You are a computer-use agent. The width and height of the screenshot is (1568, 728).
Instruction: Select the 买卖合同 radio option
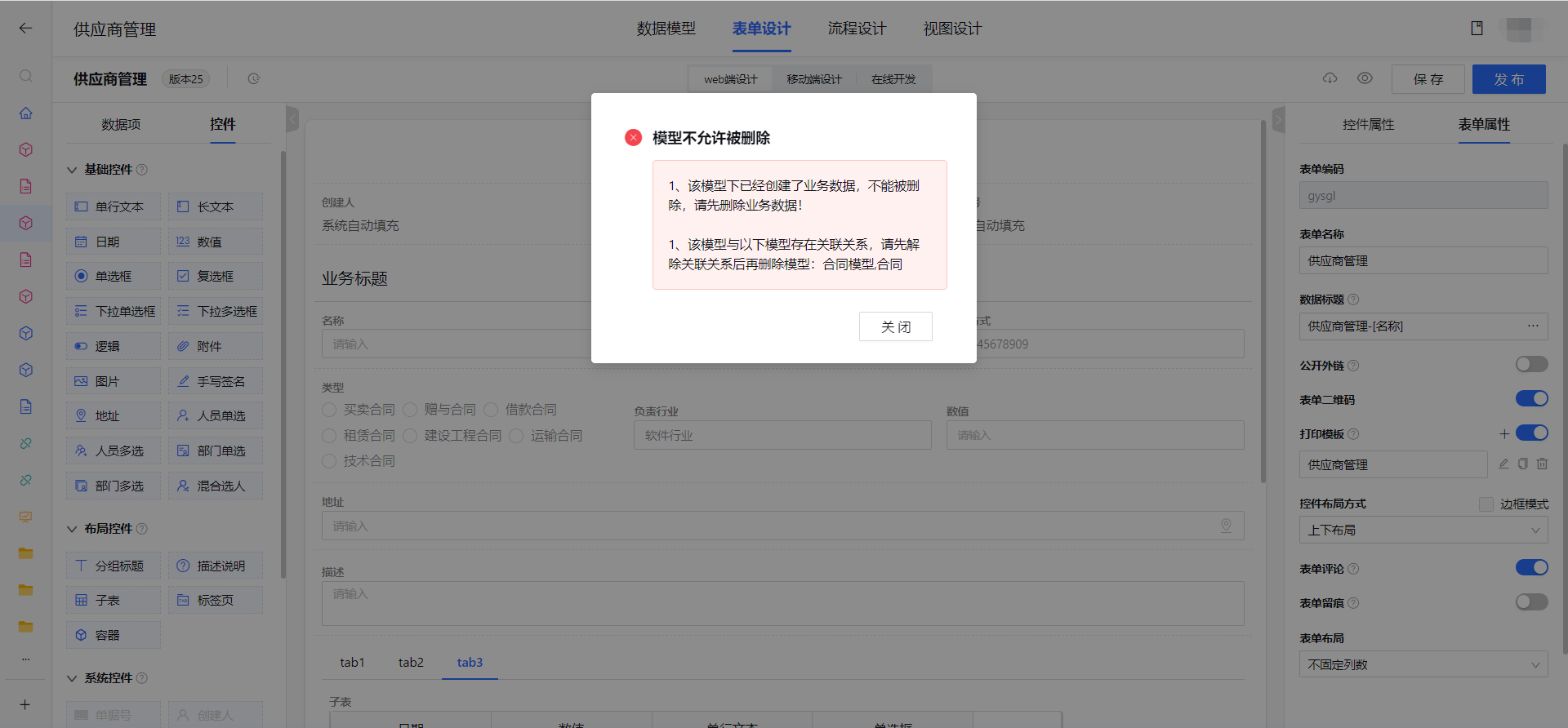[x=329, y=409]
